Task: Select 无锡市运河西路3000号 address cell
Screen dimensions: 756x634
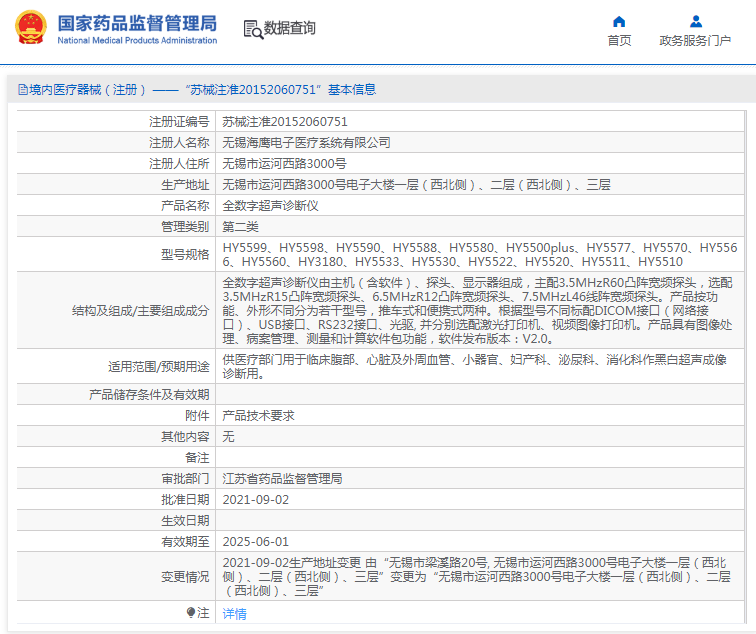Action: [x=480, y=163]
